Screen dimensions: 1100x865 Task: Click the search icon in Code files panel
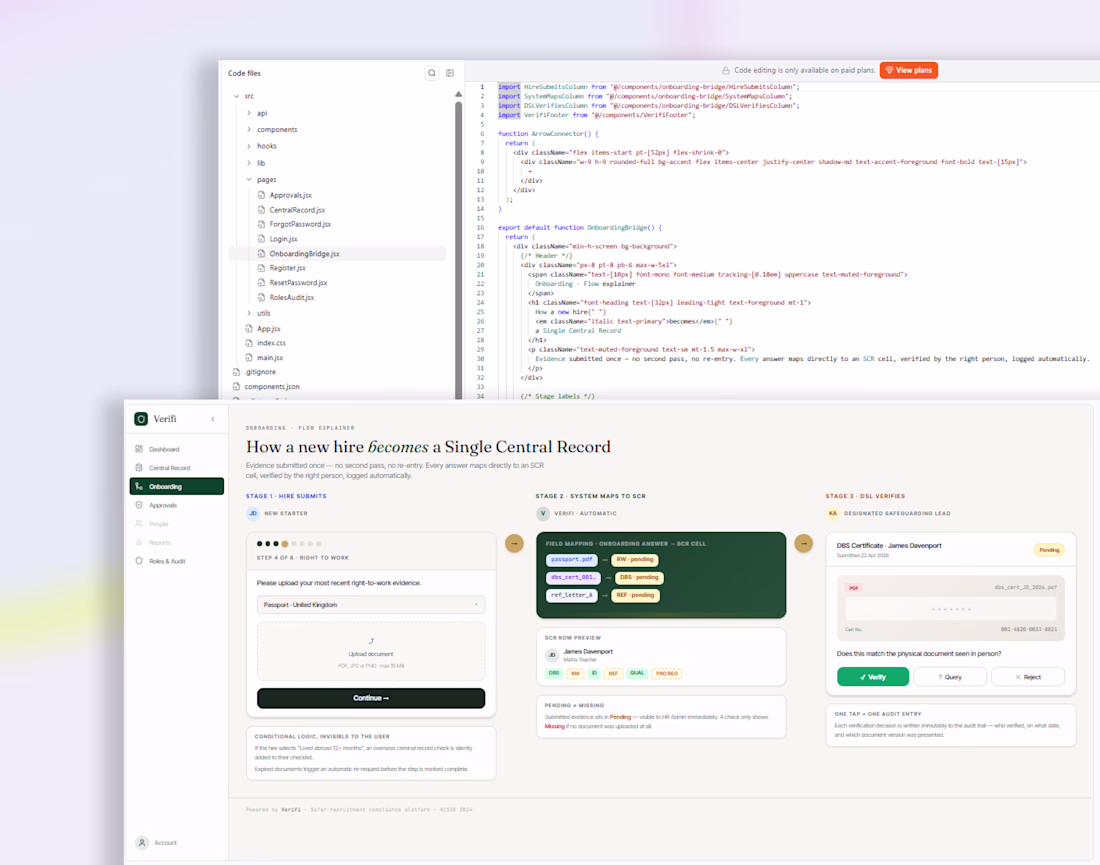click(x=432, y=73)
